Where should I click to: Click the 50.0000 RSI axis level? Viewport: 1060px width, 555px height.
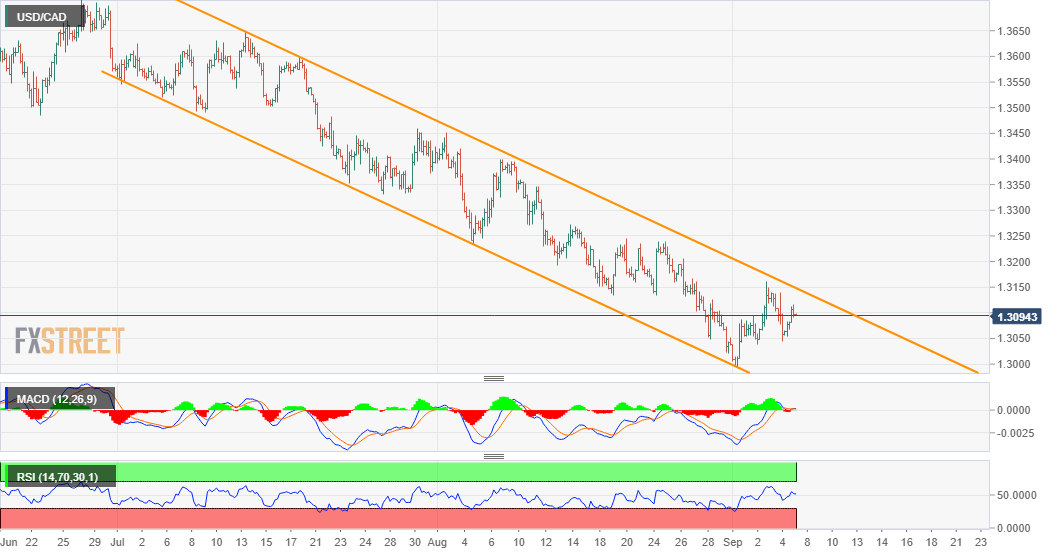click(1018, 495)
